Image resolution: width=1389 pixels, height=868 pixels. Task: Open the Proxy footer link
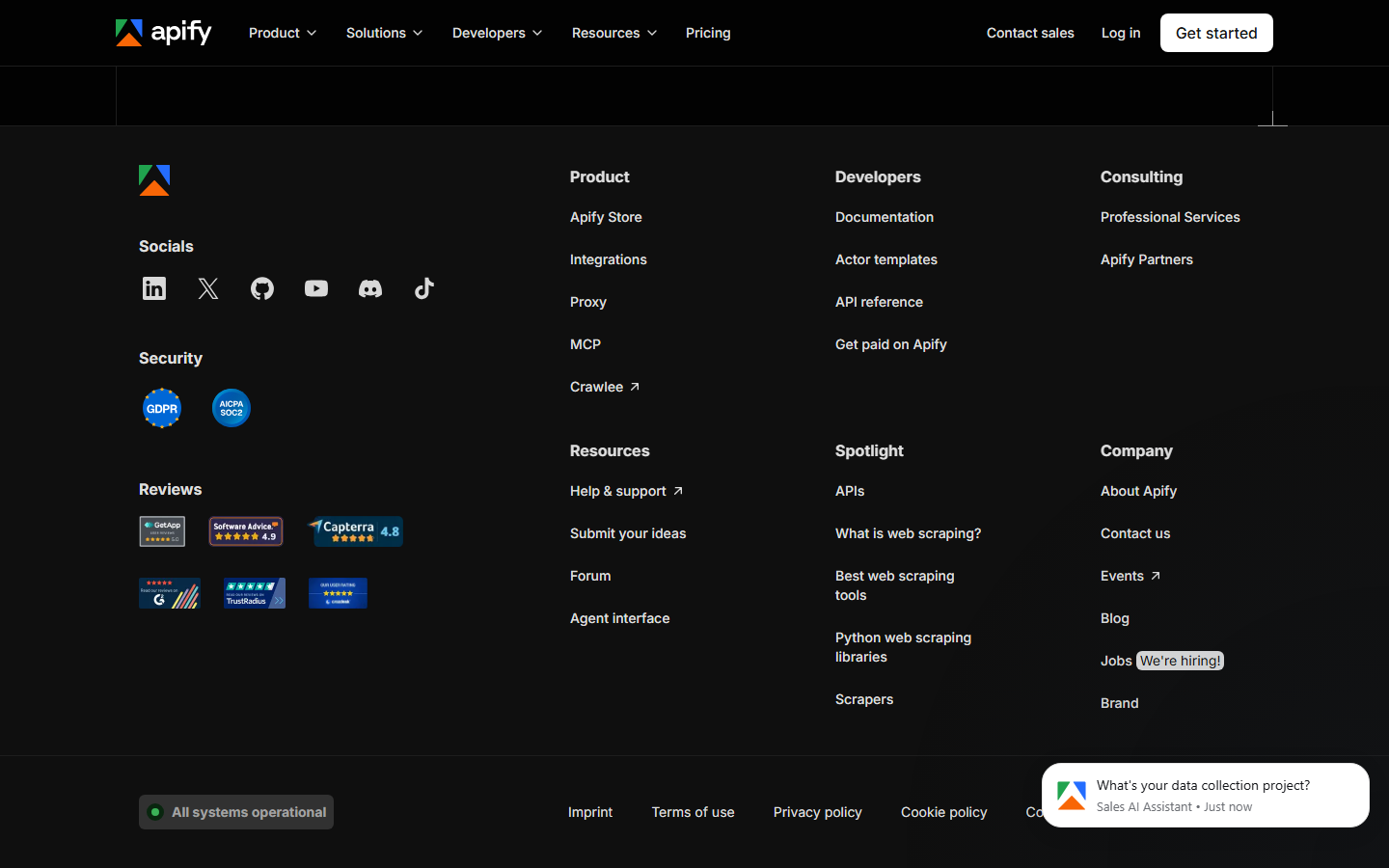coord(588,302)
